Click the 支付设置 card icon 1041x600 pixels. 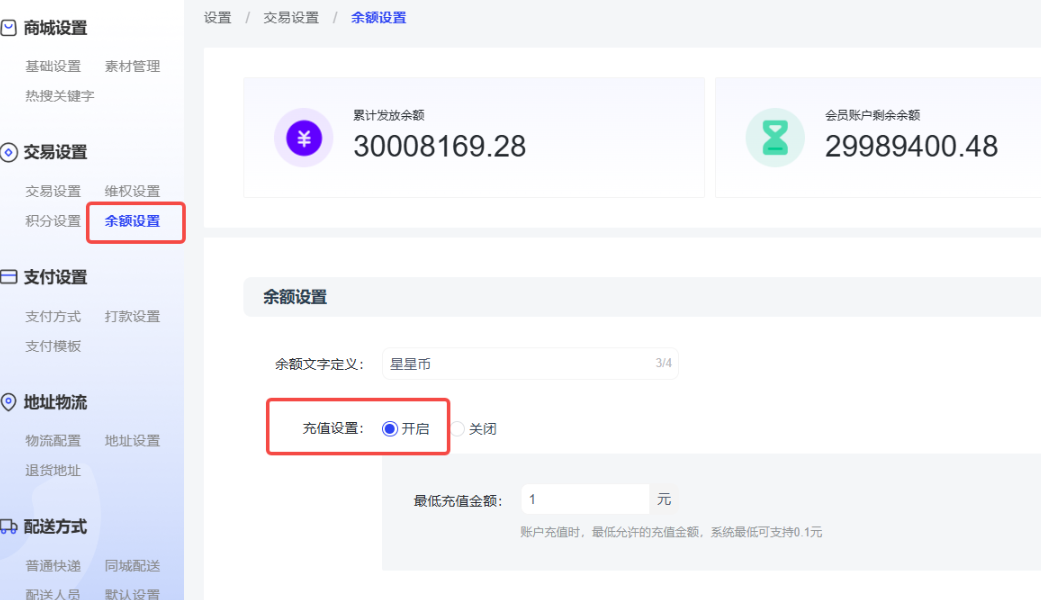point(9,277)
